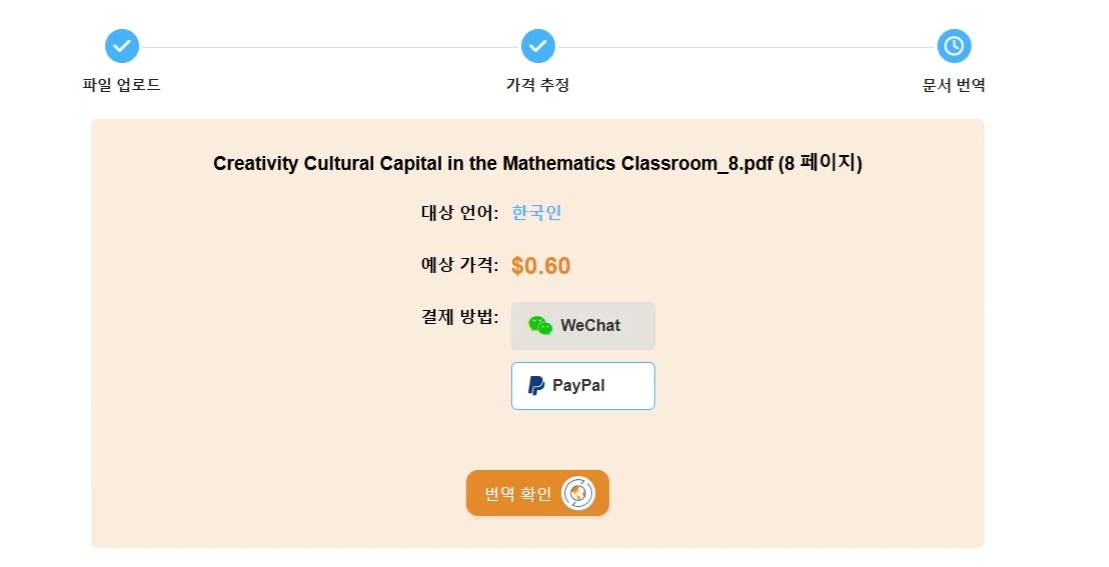Screen dimensions: 1109x567
Task: Click the document translation clock icon
Action: (x=953, y=46)
